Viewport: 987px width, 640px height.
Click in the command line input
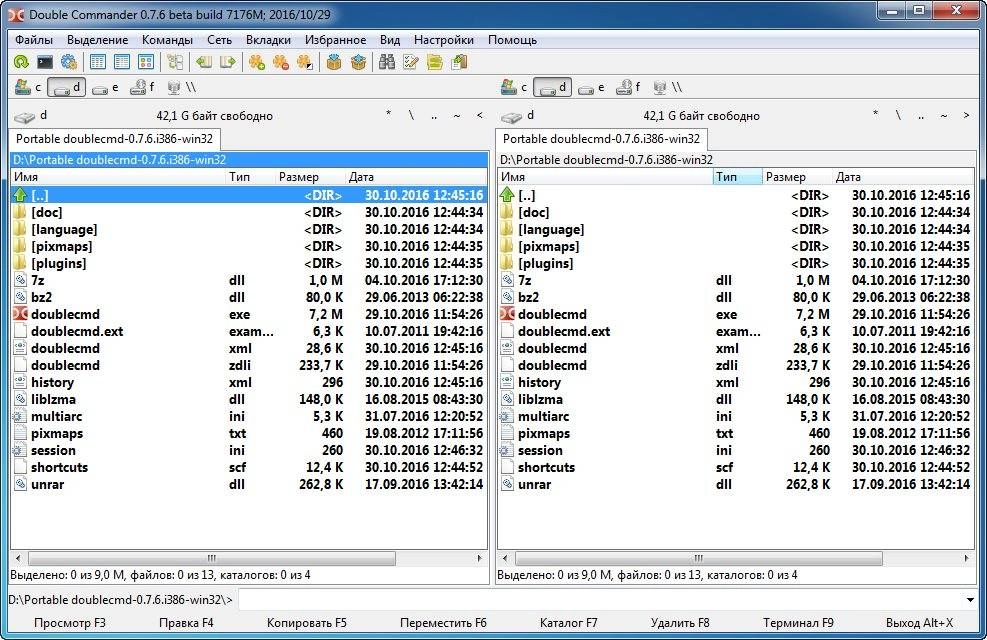click(x=601, y=600)
